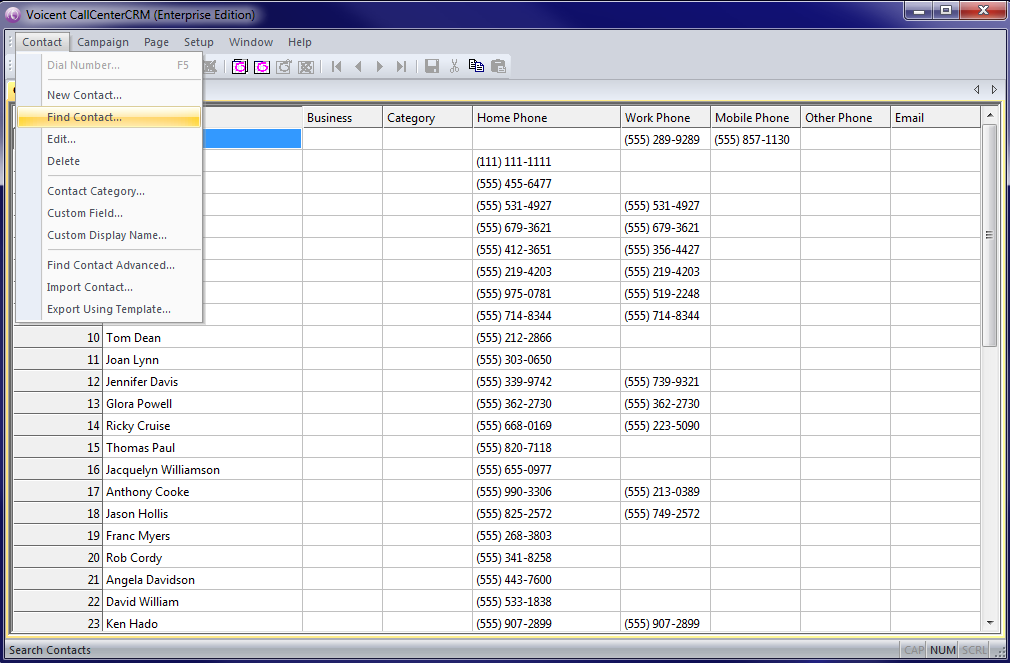This screenshot has width=1010, height=663.
Task: Click the vertical scrollbar down arrow
Action: (x=991, y=622)
